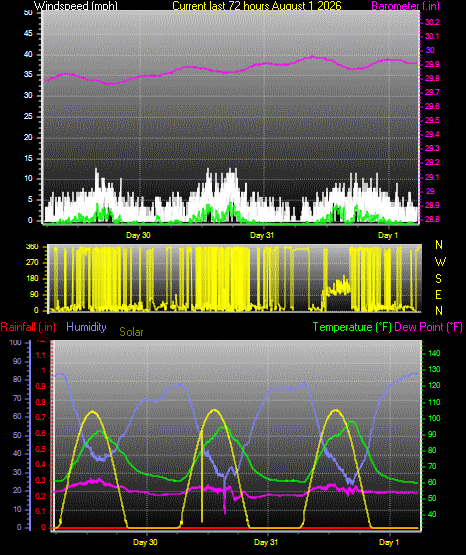This screenshot has height=555, width=466.
Task: Click the "Windspeed (mph)" chart title
Action: (x=76, y=6)
